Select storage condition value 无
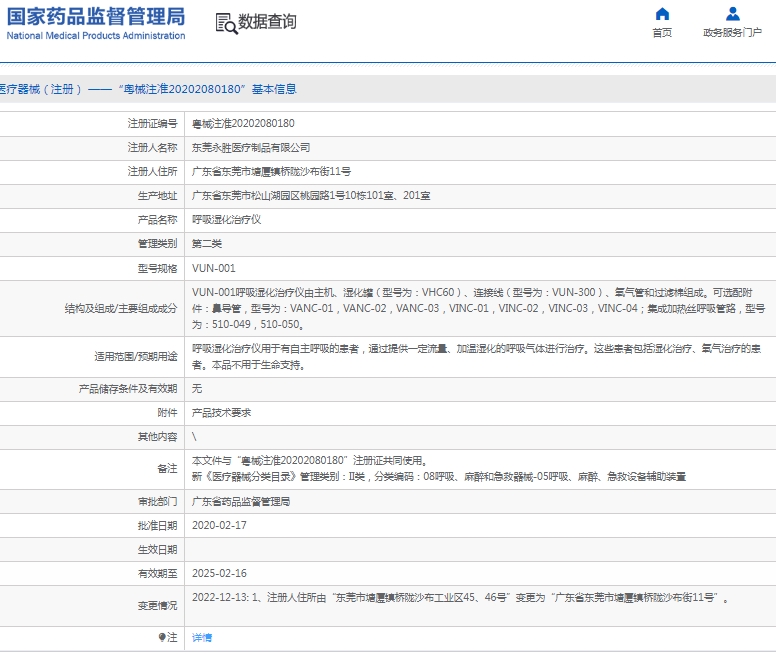The height and width of the screenshot is (654, 776). coord(197,389)
